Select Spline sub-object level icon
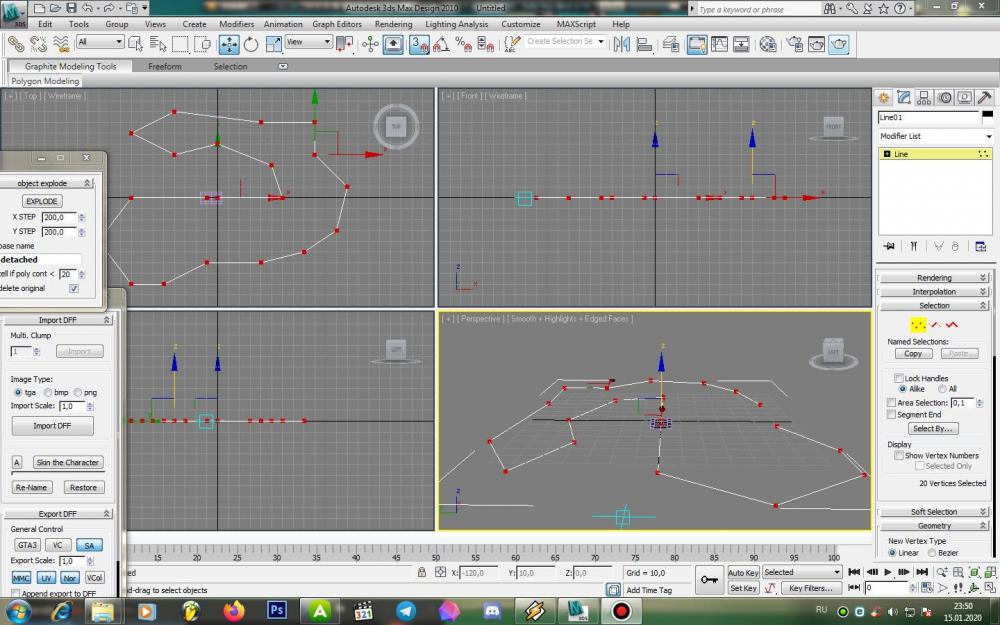This screenshot has width=1000, height=625. click(952, 325)
